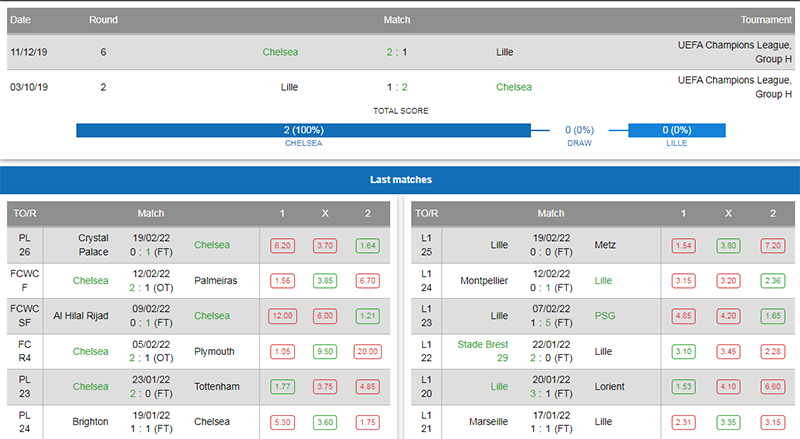
Task: Open Chelsea link in 03/10/19 match
Action: coord(514,87)
